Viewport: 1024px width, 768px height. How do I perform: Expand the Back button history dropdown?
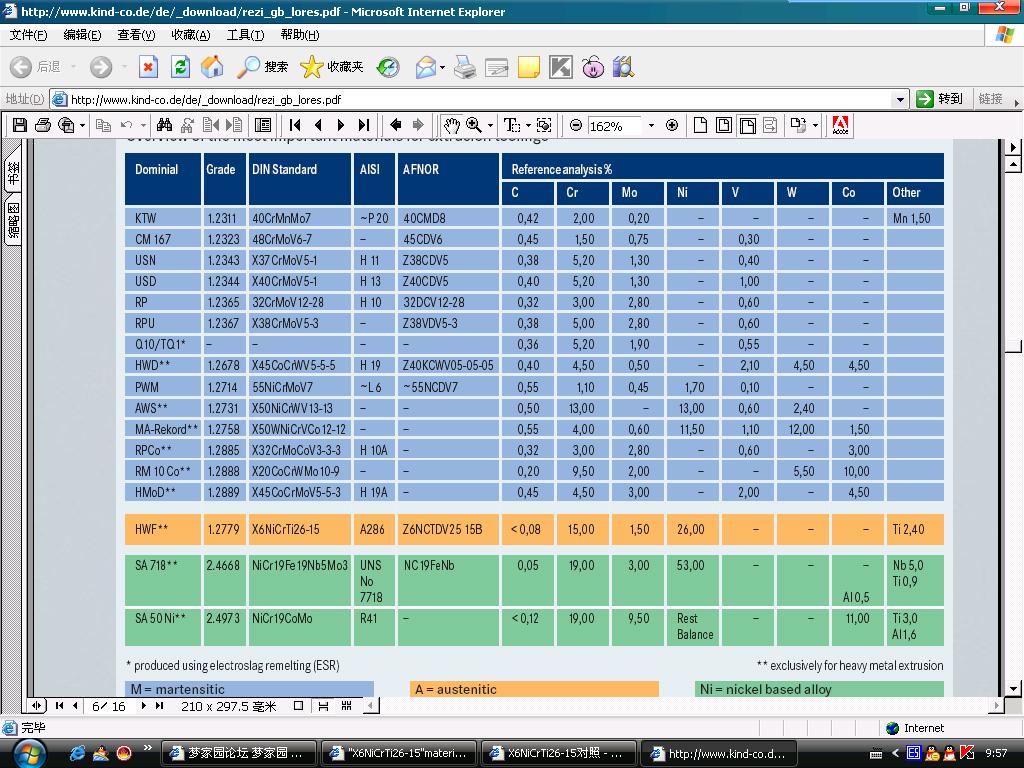(x=73, y=67)
